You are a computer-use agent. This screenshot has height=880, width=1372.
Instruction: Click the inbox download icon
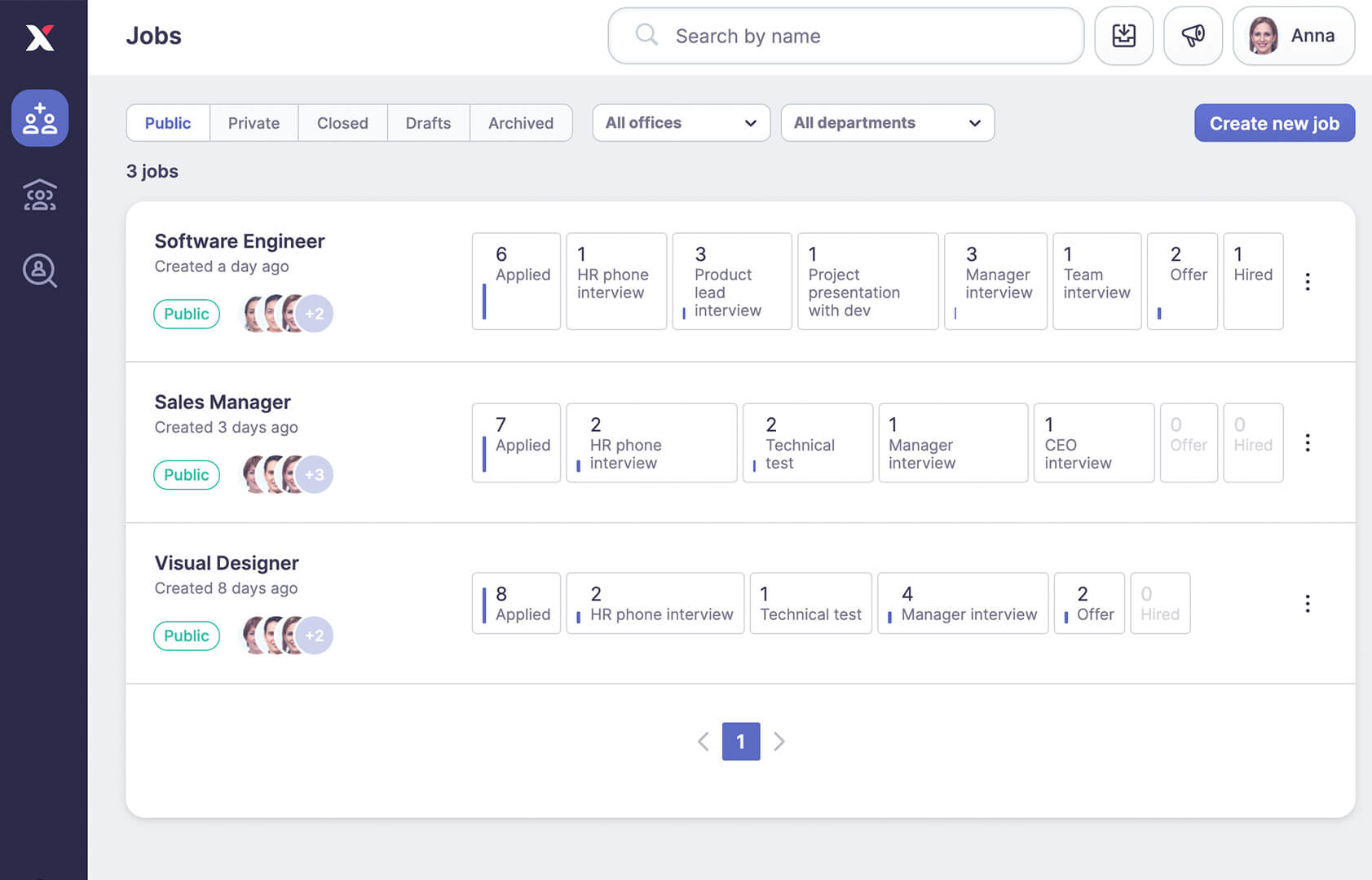click(x=1123, y=36)
